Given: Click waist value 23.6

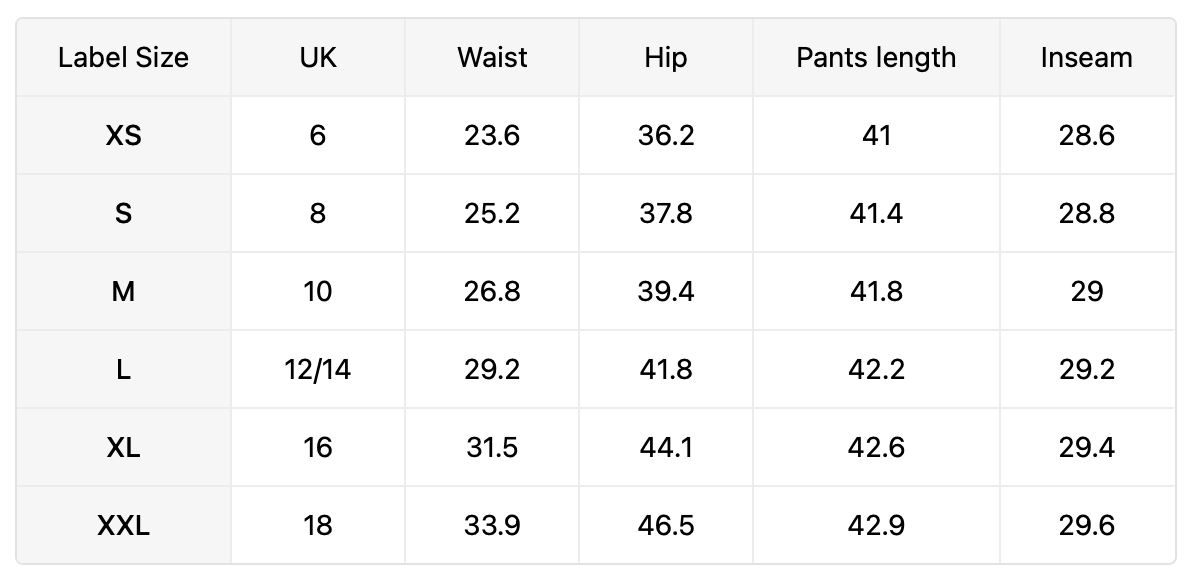Looking at the screenshot, I should [x=492, y=135].
